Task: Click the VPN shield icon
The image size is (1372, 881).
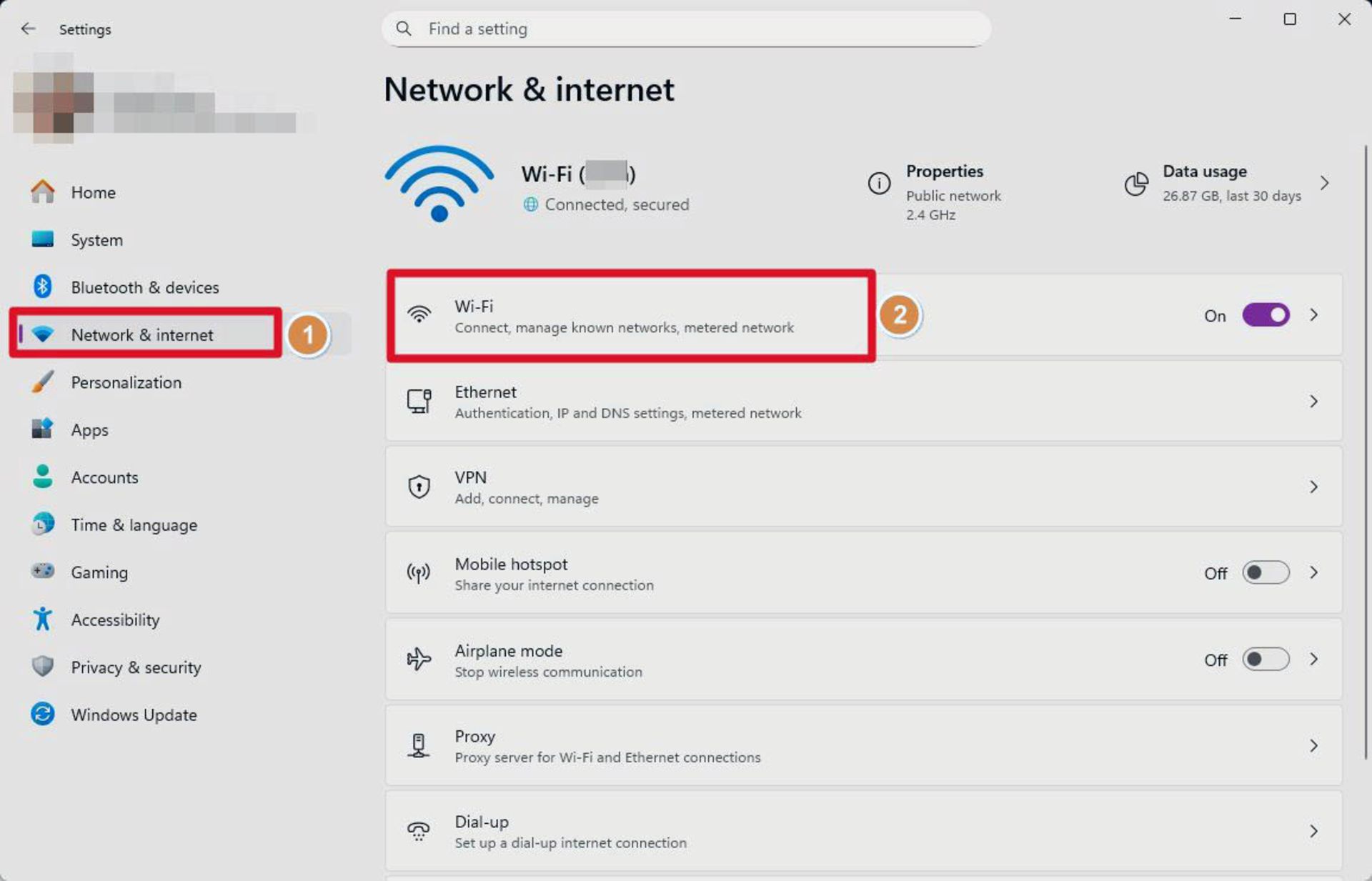Action: (x=418, y=487)
